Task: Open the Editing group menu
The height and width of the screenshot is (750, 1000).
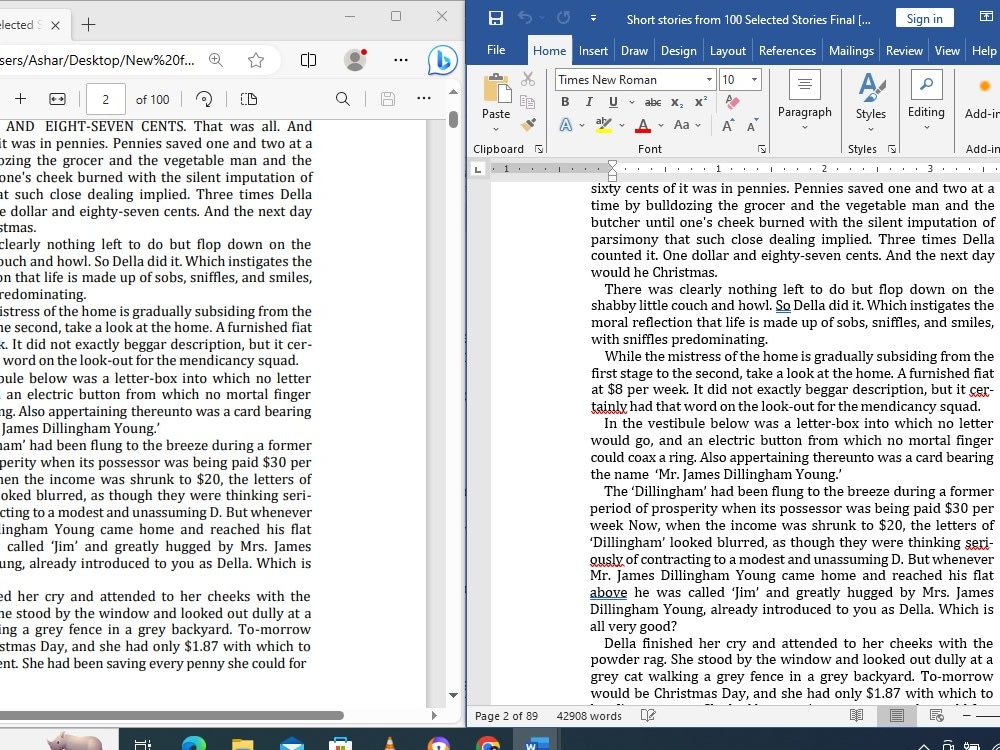Action: [x=926, y=101]
